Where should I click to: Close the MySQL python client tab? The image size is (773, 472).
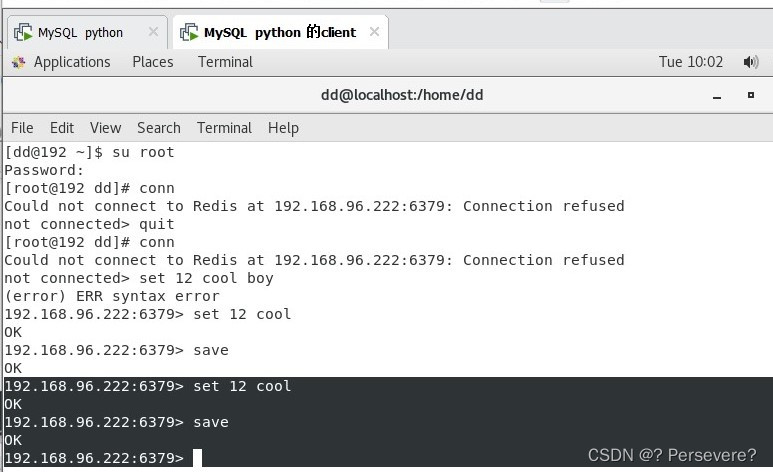pos(374,32)
